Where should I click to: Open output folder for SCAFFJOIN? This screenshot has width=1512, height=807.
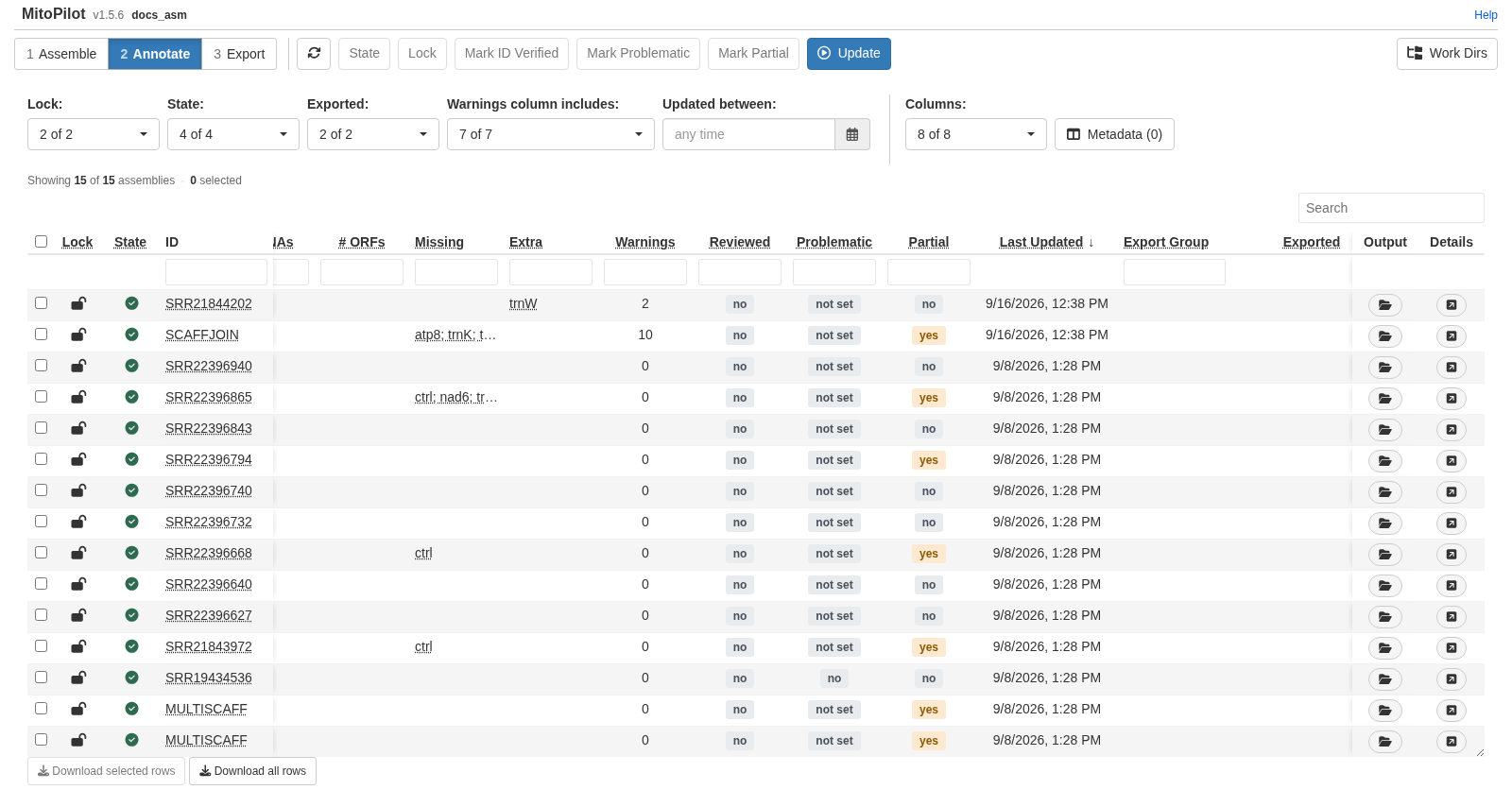[1384, 335]
